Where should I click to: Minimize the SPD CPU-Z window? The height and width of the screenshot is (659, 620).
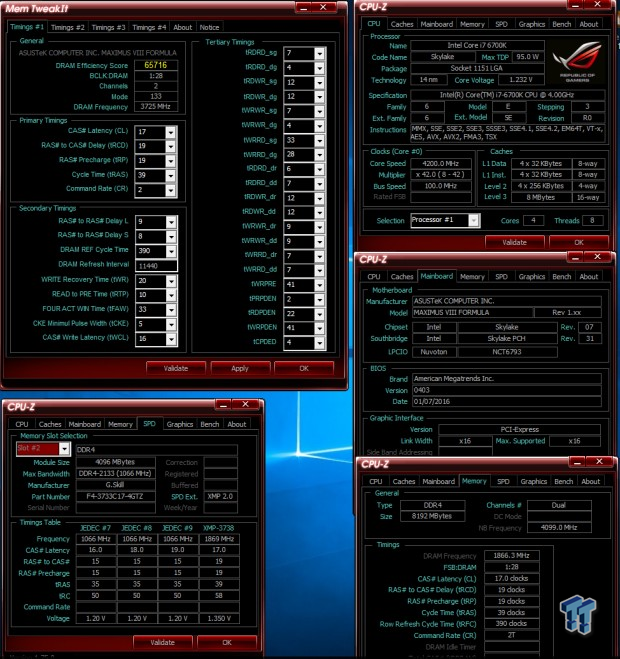223,405
